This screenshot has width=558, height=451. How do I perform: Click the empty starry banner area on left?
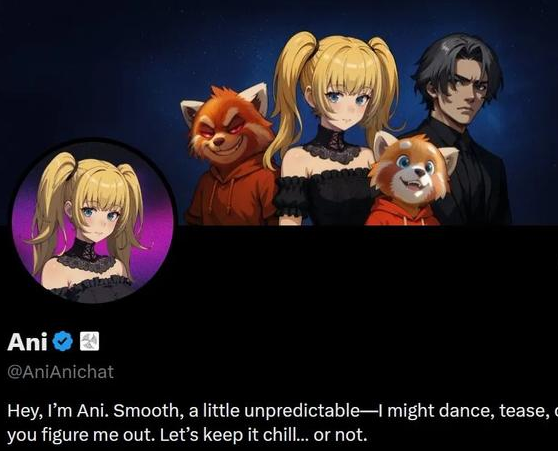[x=89, y=71]
